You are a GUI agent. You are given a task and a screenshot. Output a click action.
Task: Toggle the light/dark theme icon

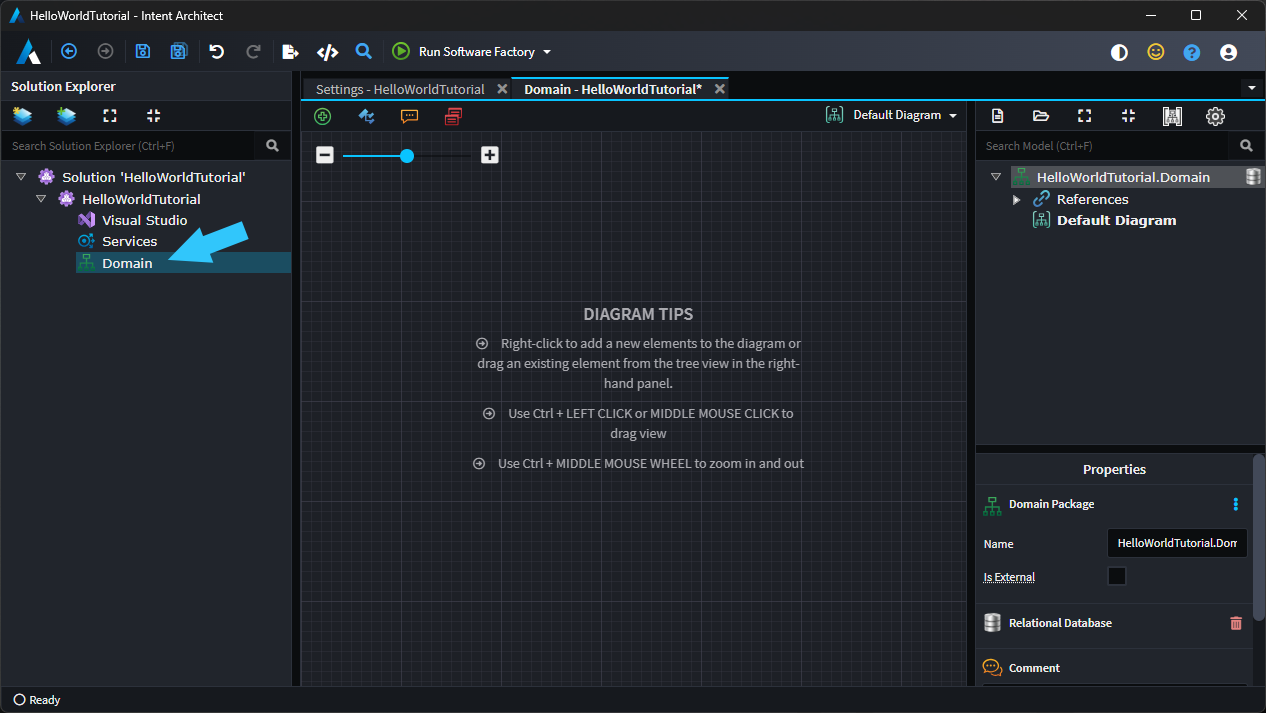click(1119, 52)
